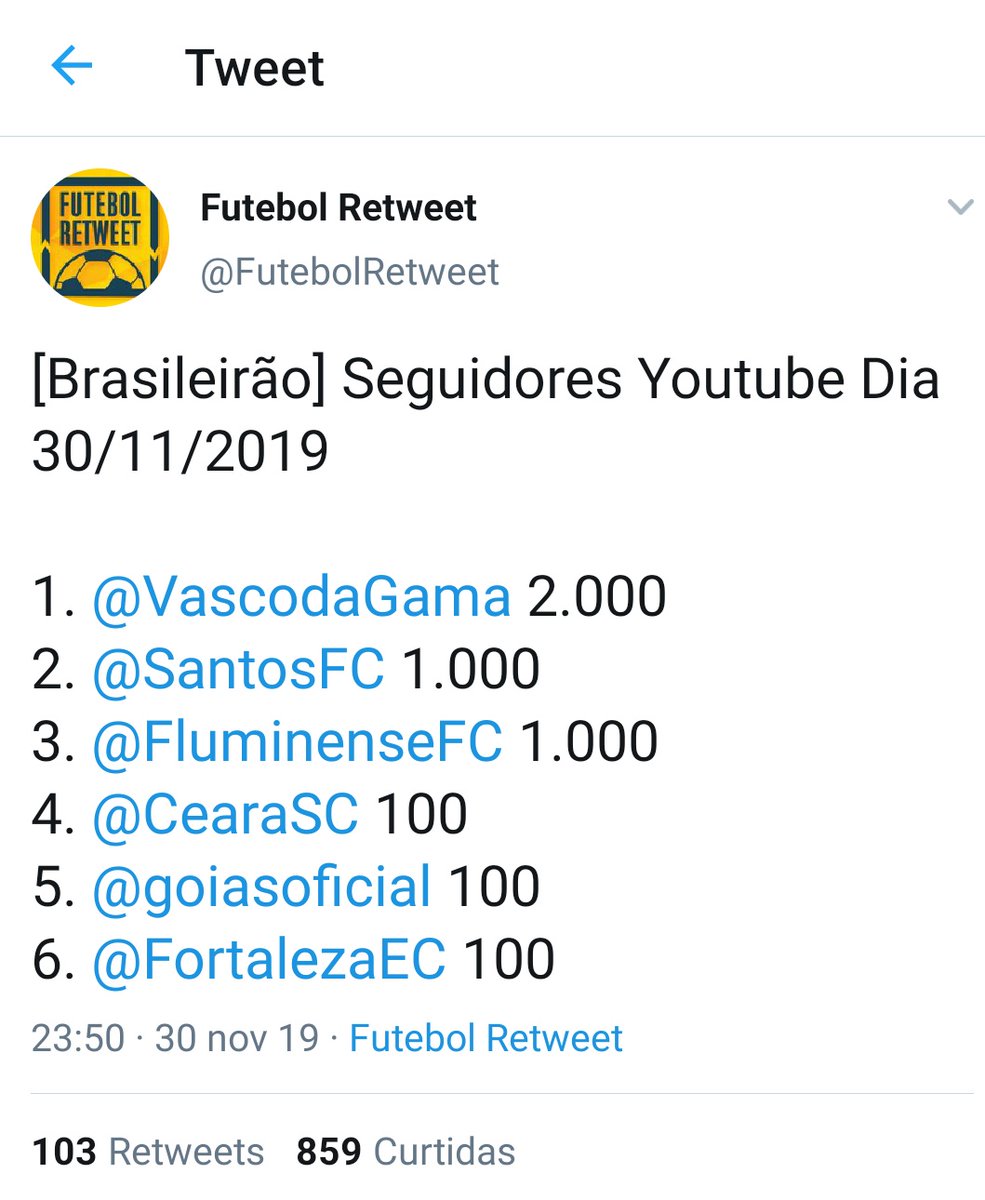
Task: Expand the tweet options chevron
Action: click(959, 208)
